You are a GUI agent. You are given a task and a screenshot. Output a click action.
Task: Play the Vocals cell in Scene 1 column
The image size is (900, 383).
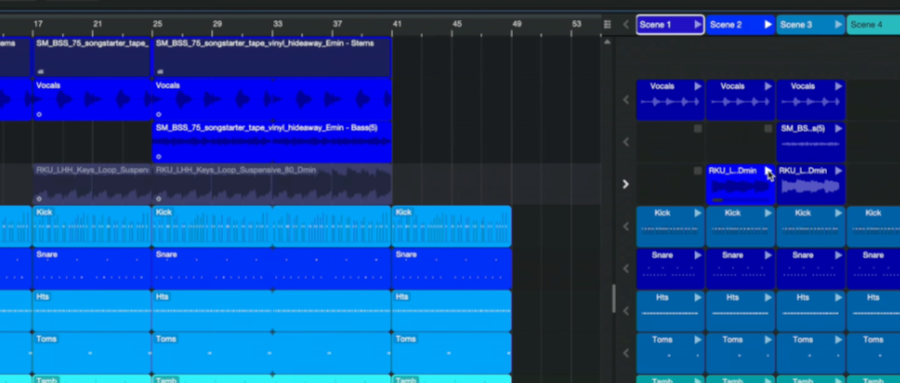(697, 87)
